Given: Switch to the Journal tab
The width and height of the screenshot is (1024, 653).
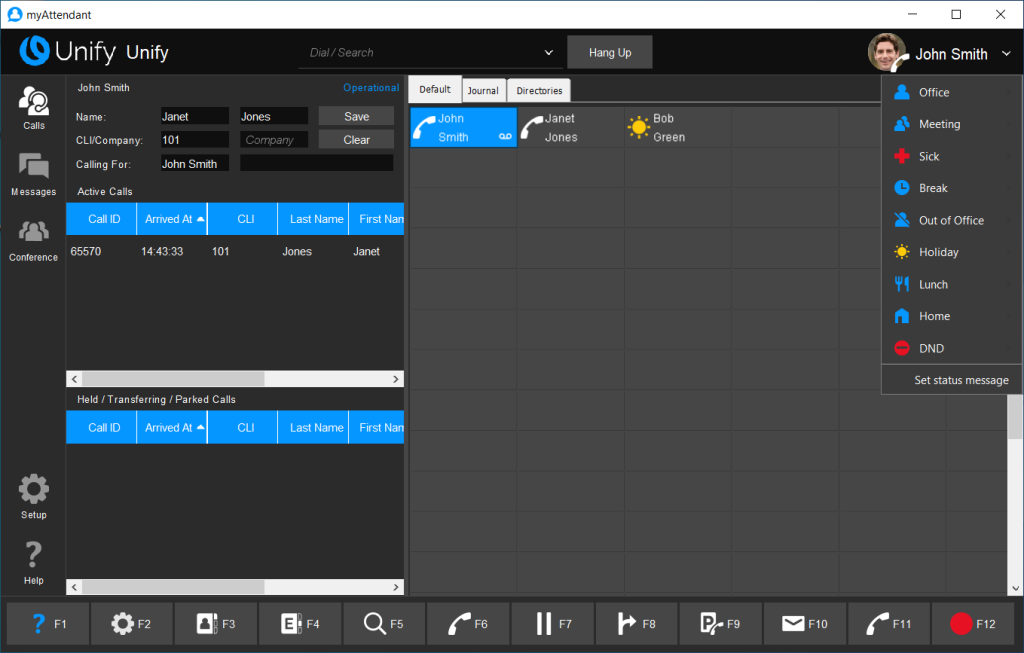Looking at the screenshot, I should (x=483, y=91).
